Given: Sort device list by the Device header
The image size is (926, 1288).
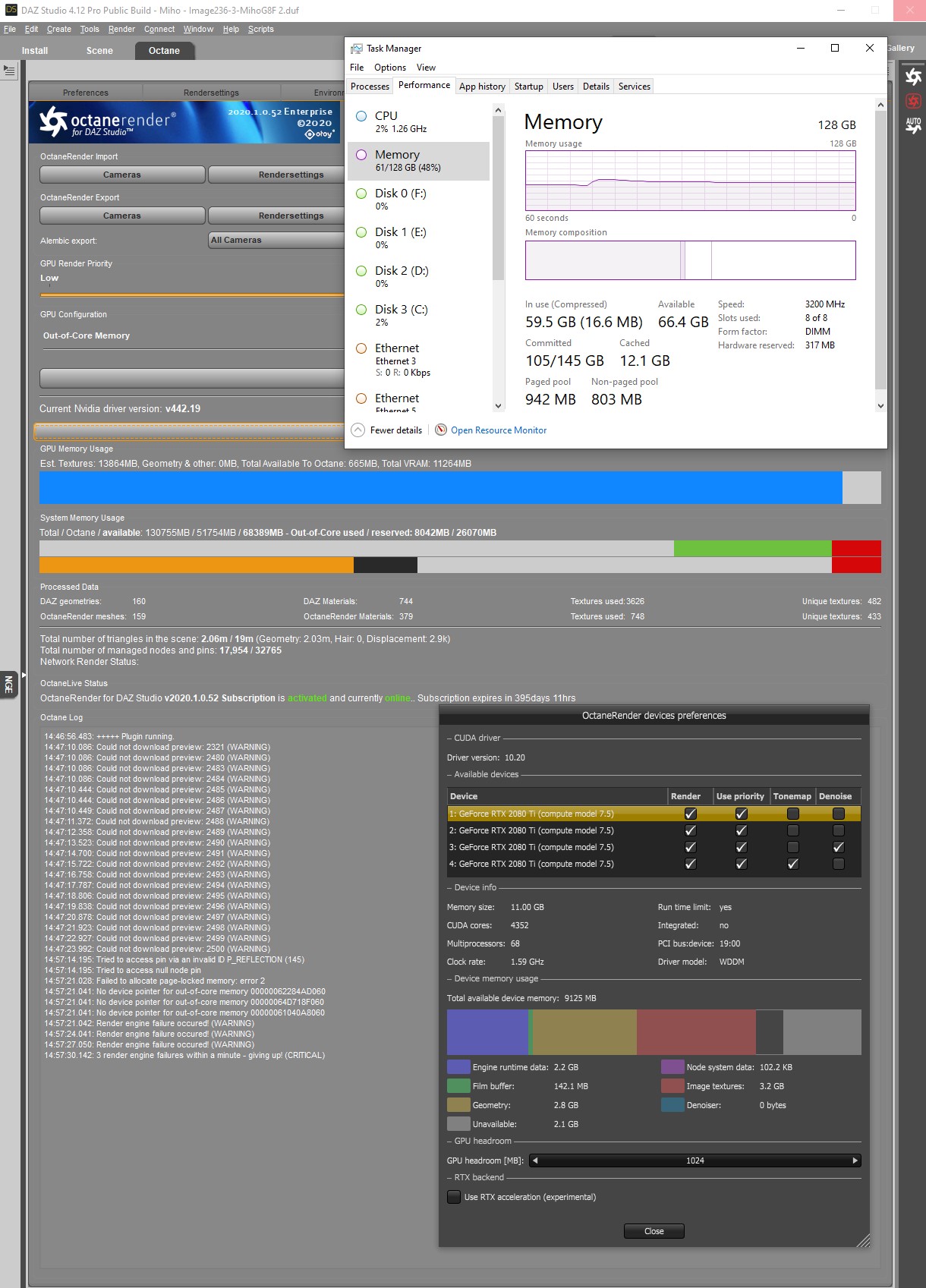Looking at the screenshot, I should pyautogui.click(x=557, y=796).
